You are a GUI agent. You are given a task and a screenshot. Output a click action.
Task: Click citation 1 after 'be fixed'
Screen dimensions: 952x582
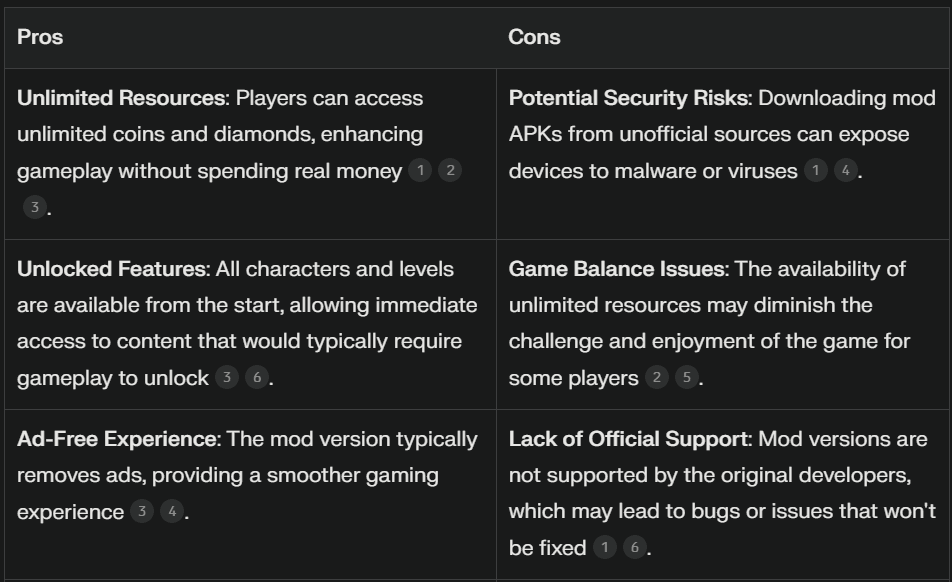click(605, 547)
